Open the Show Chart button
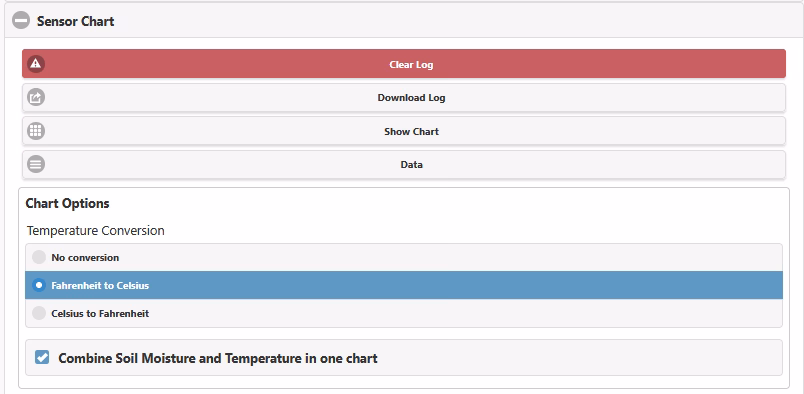Image resolution: width=804 pixels, height=394 pixels. click(x=404, y=131)
